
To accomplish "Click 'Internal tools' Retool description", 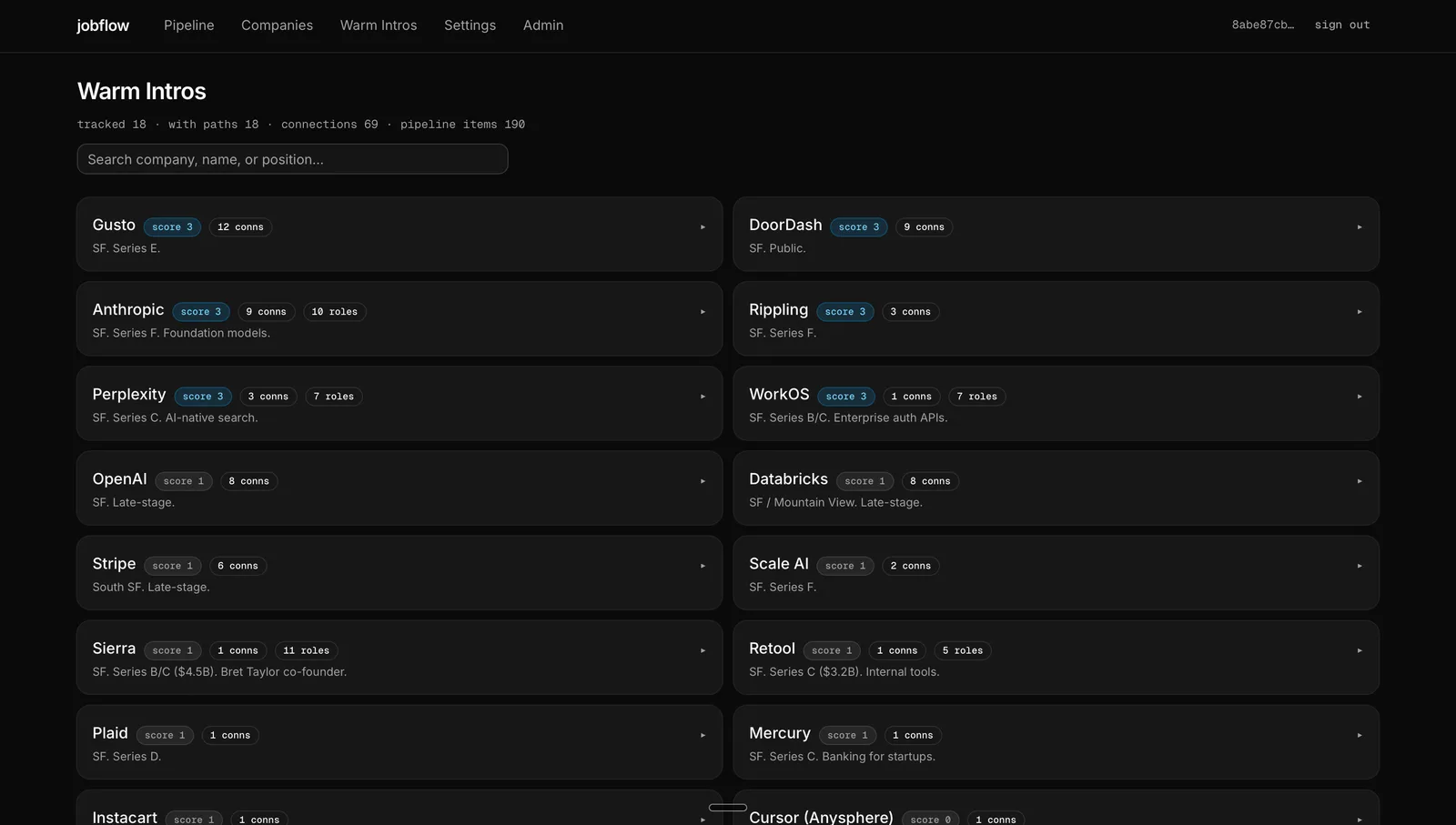I will click(902, 672).
